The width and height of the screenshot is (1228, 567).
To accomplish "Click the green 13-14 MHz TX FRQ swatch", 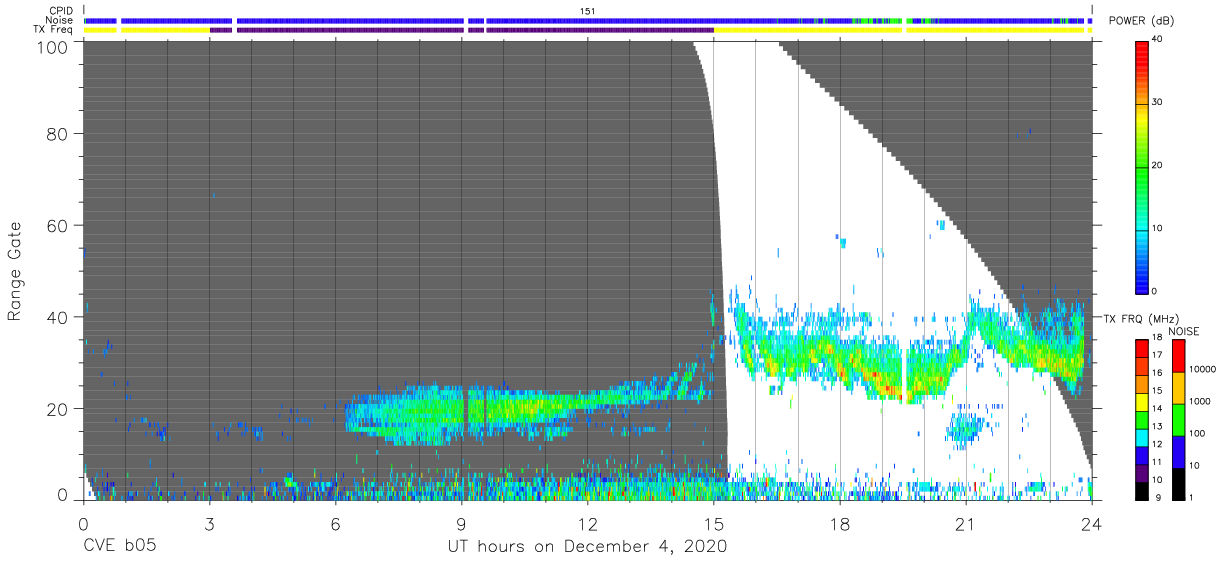I will (x=1141, y=419).
